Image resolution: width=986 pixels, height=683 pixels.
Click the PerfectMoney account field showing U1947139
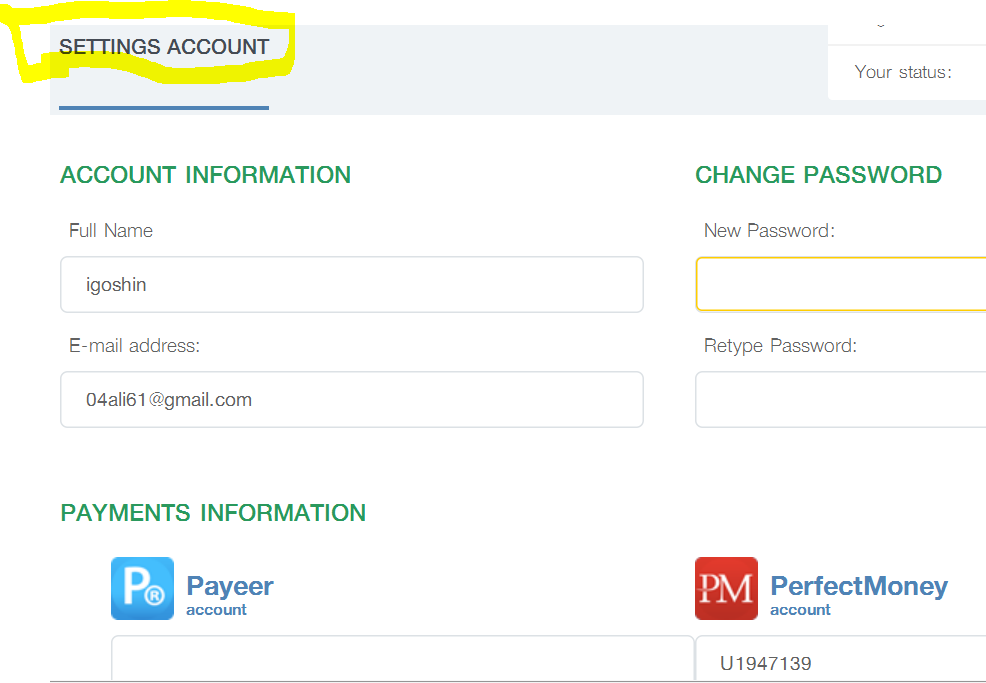pyautogui.click(x=840, y=662)
